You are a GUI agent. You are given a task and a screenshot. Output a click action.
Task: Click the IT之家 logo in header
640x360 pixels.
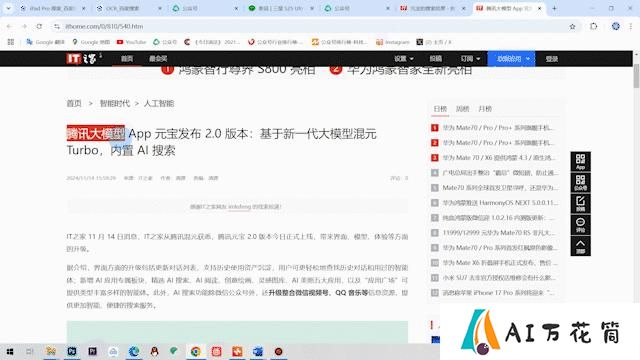click(82, 59)
